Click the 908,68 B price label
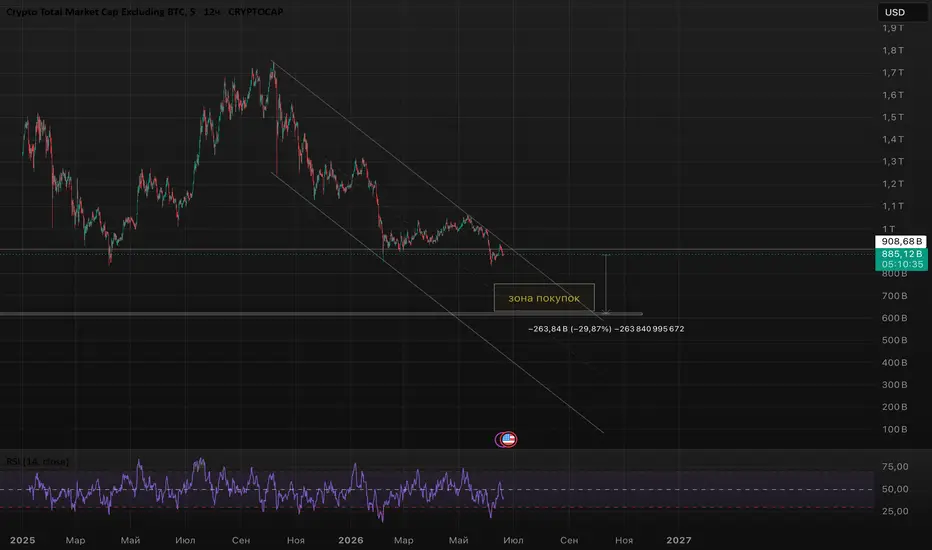932x550 pixels. pyautogui.click(x=901, y=241)
